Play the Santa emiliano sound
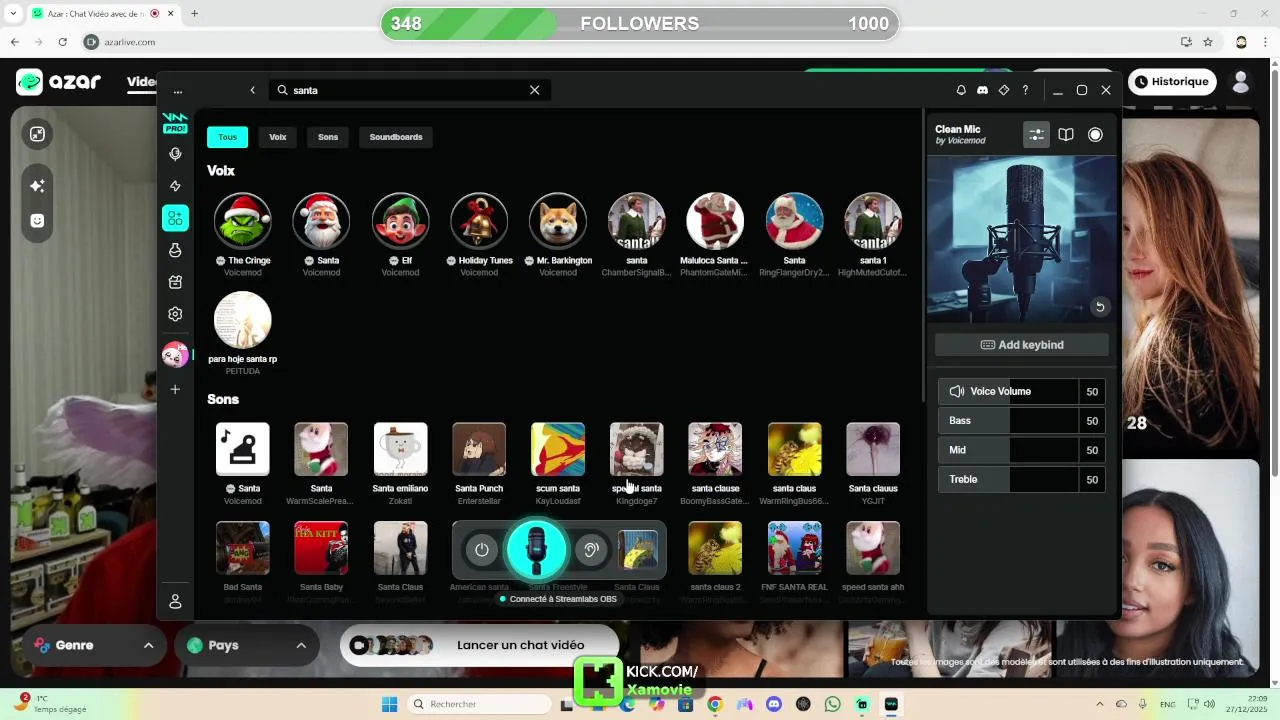Viewport: 1280px width, 720px height. pos(400,449)
